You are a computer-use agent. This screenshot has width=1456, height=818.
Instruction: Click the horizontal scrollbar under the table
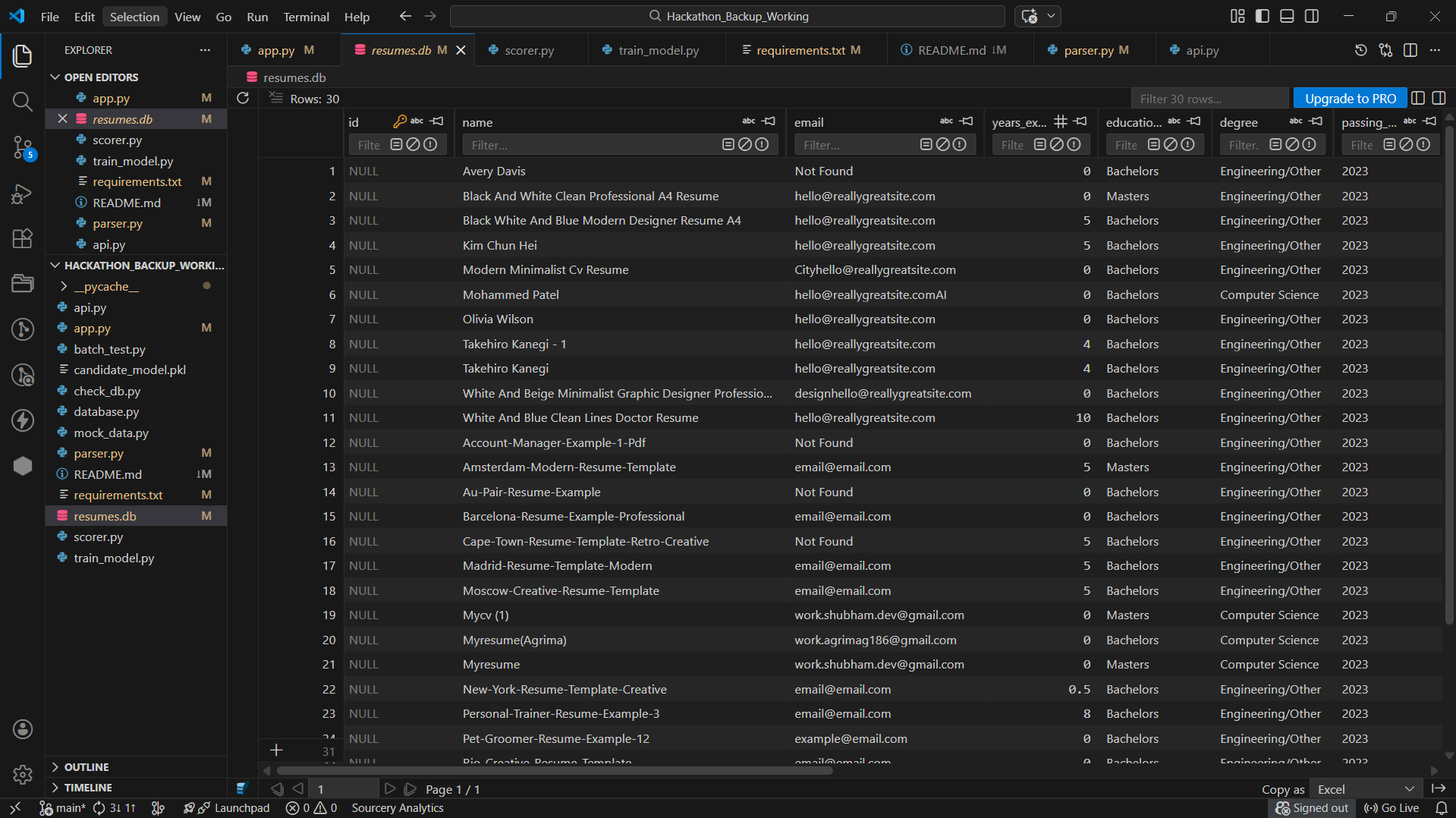click(x=554, y=771)
